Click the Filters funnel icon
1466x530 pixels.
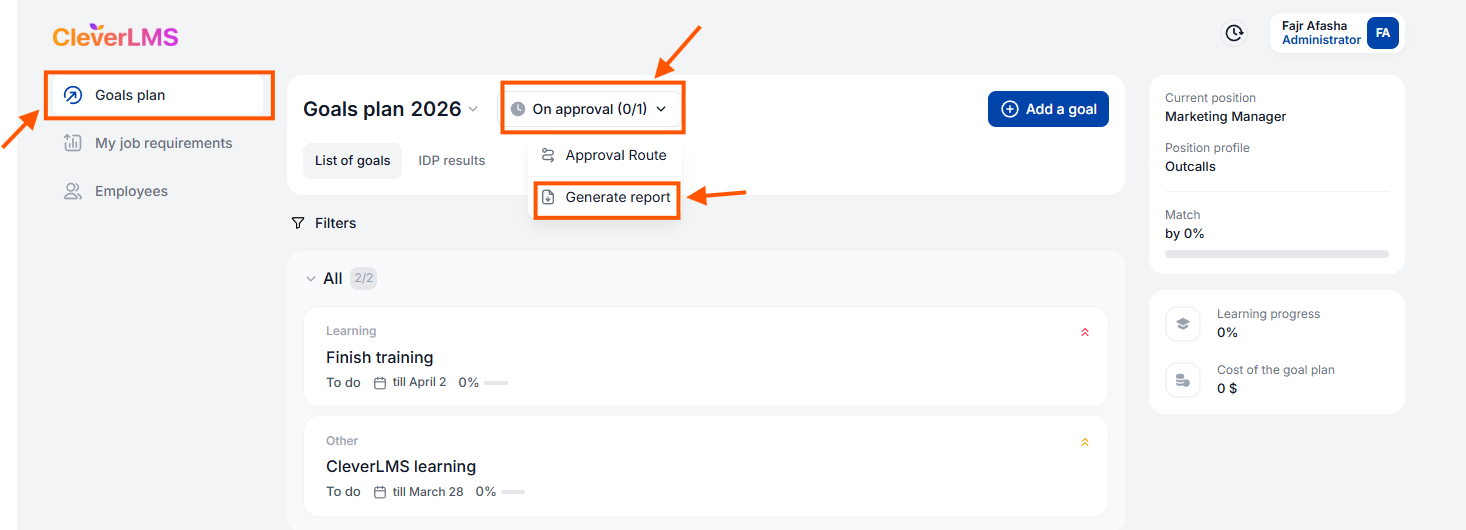(x=298, y=223)
